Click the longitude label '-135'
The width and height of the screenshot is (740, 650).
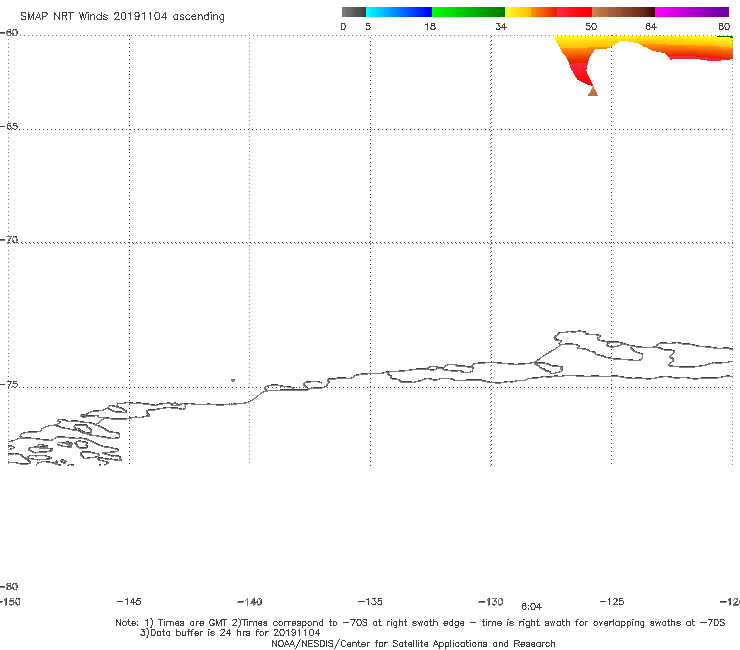pyautogui.click(x=370, y=601)
